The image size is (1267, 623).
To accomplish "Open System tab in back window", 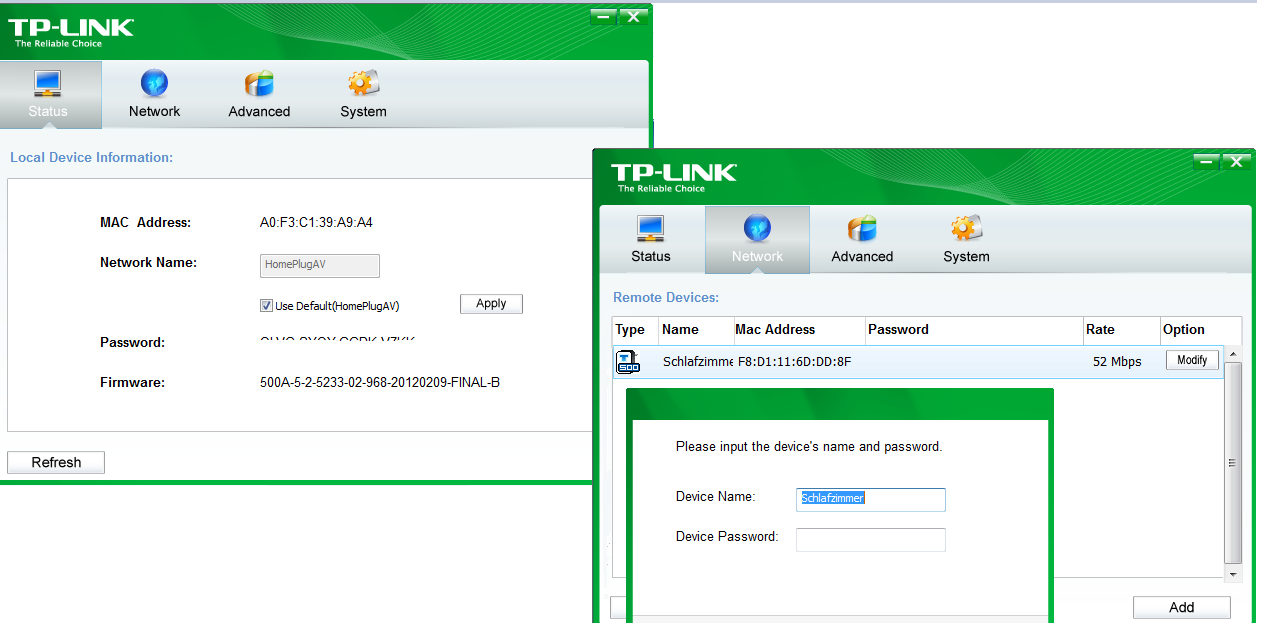I will coord(363,94).
